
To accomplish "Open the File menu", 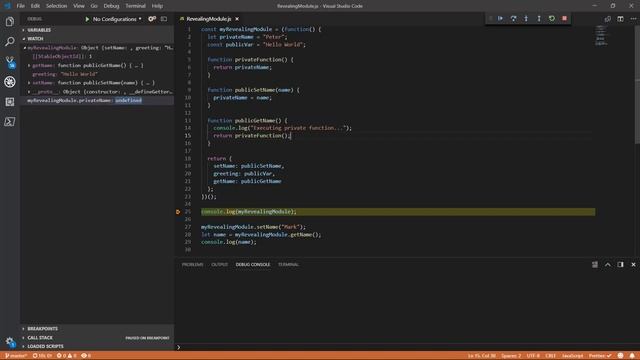I will 20,6.
